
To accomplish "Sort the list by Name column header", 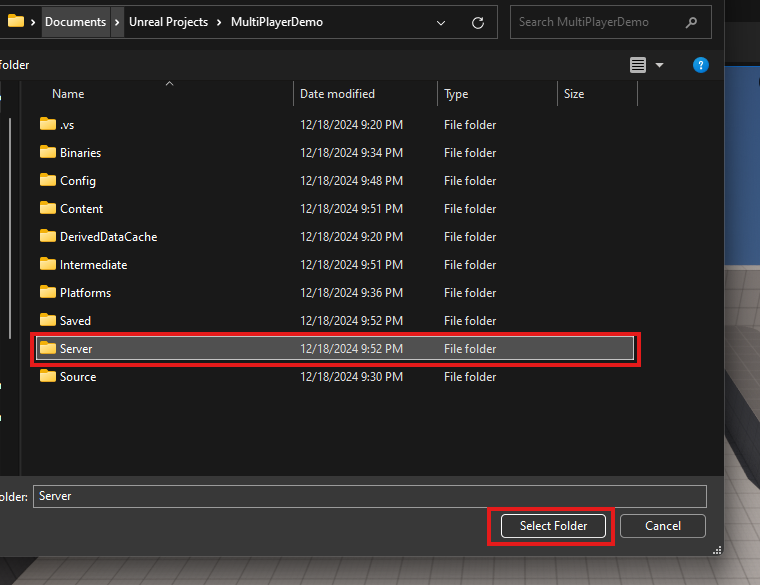I will tap(68, 94).
